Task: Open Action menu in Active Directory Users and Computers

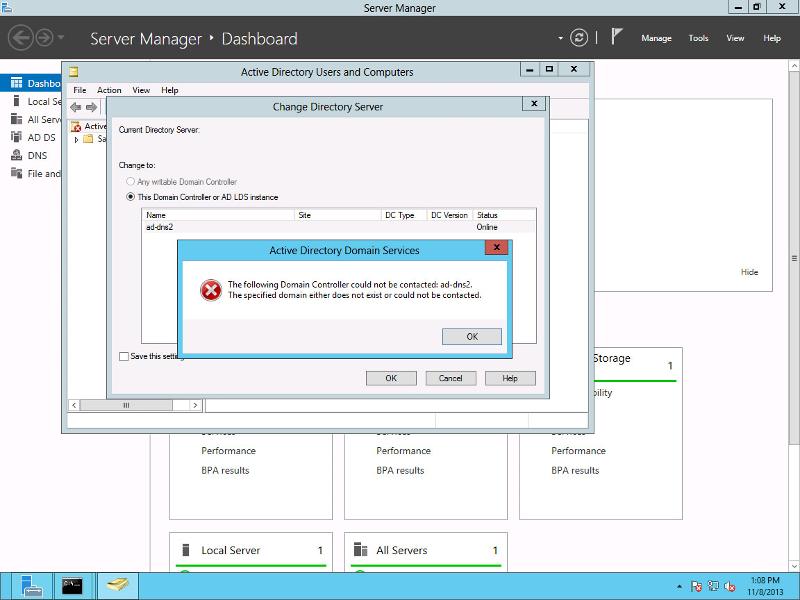Action: click(x=109, y=90)
